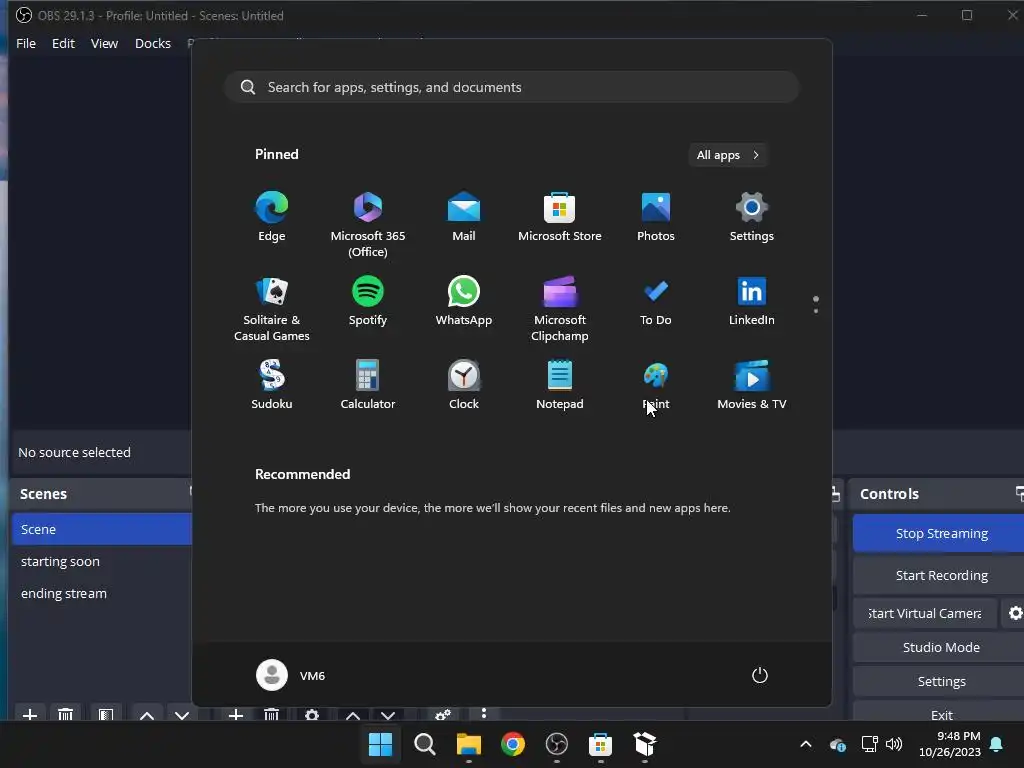Viewport: 1024px width, 768px height.
Task: Open Solitaire & Casual Games
Action: (x=272, y=309)
